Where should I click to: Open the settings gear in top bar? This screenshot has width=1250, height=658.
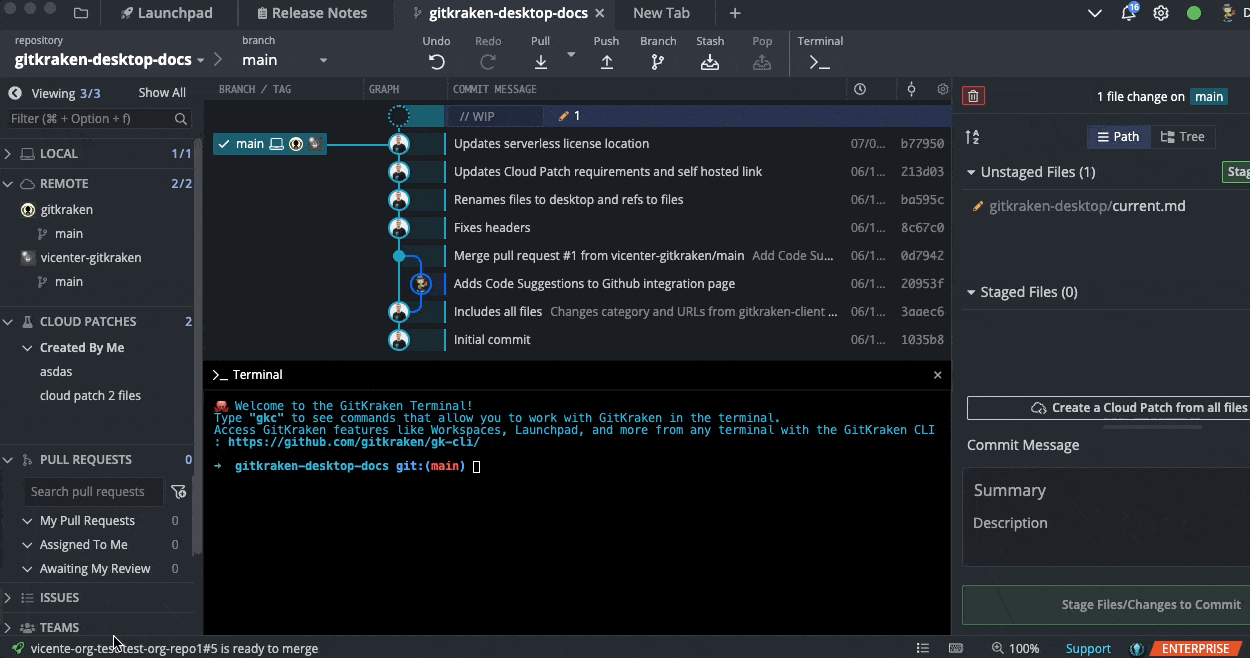click(x=1161, y=13)
